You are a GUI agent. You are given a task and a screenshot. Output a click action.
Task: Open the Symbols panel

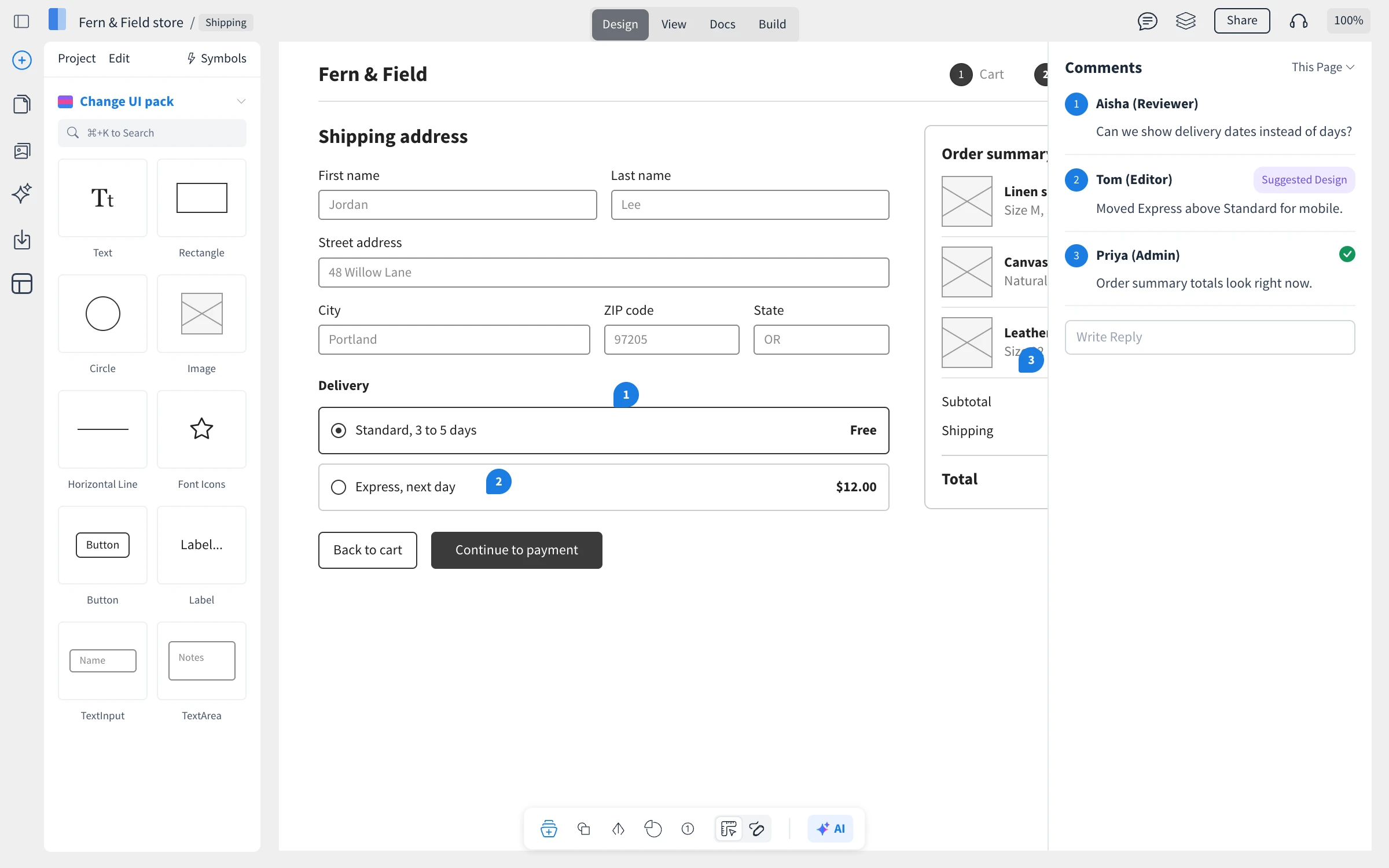tap(217, 58)
